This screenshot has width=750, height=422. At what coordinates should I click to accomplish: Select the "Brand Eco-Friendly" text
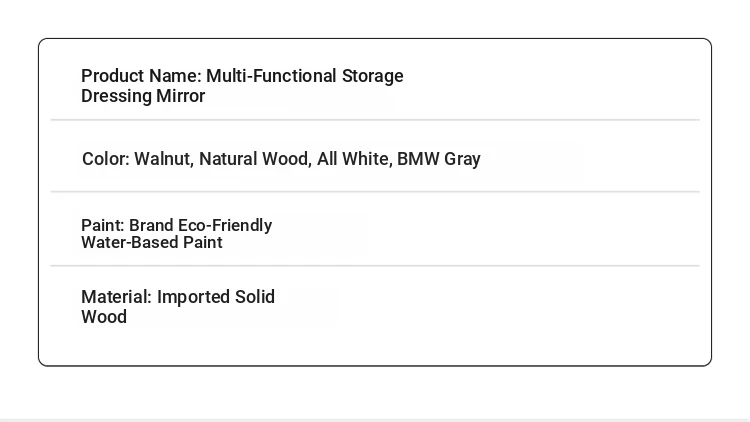(x=200, y=225)
